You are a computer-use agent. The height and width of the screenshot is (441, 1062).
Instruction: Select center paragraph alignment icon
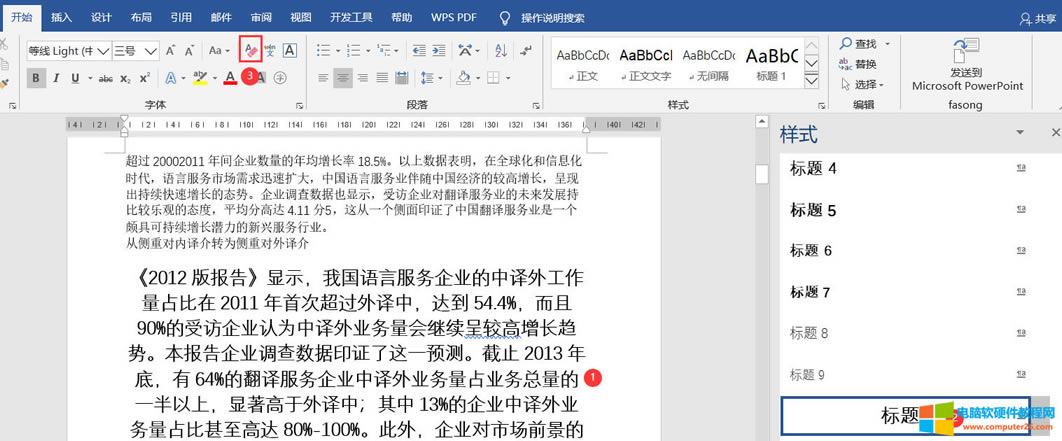(343, 78)
